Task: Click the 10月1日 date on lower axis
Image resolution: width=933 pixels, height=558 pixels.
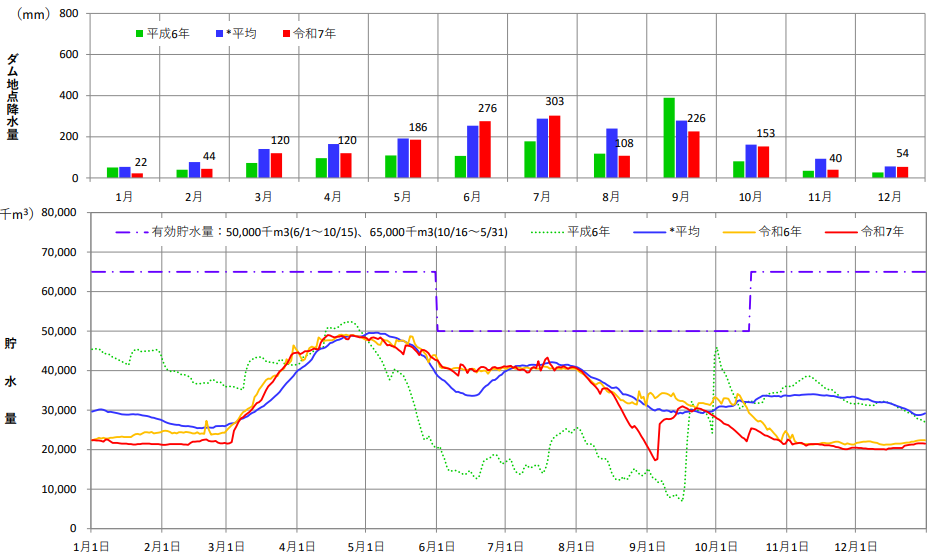Action: (716, 546)
